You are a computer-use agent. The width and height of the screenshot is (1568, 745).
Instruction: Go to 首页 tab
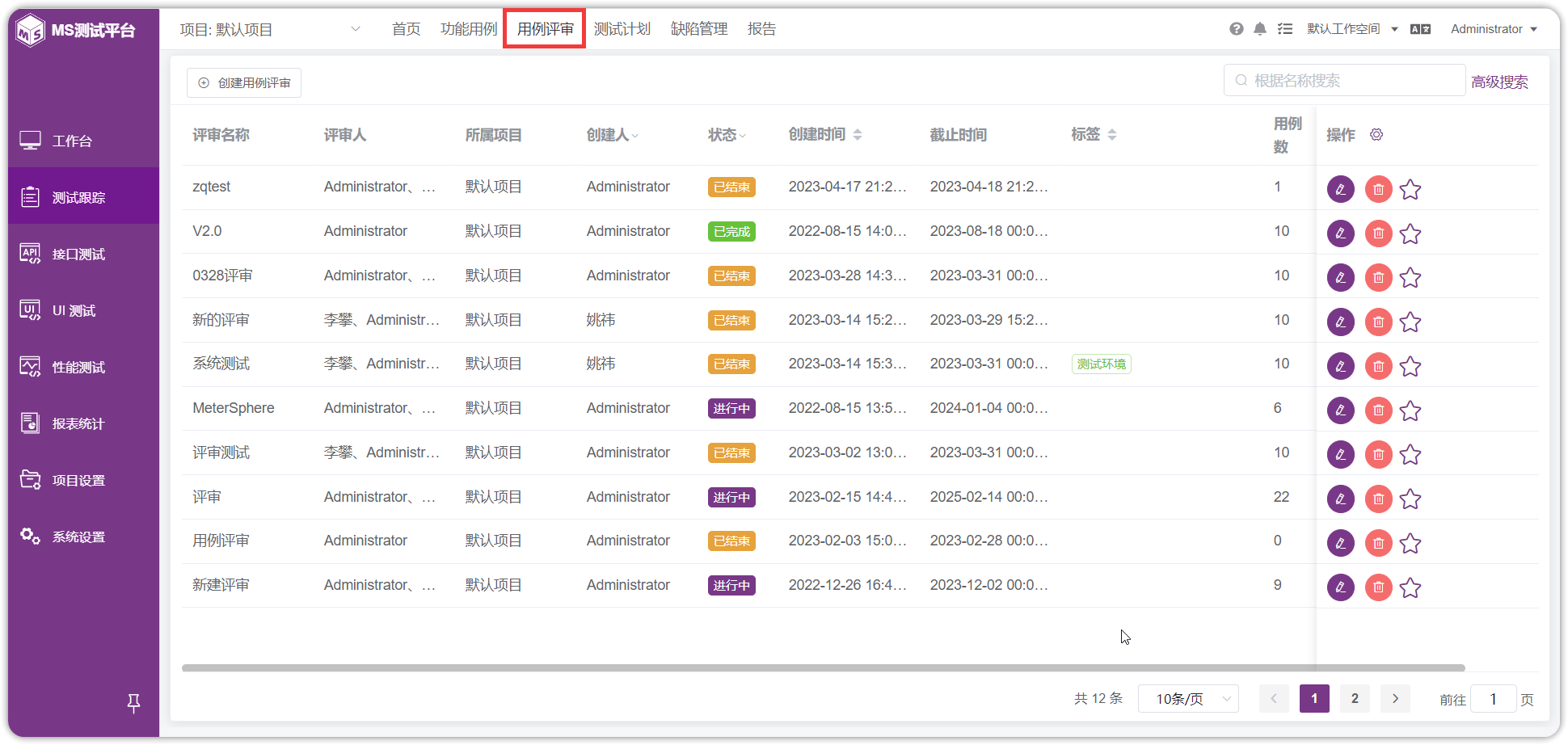pos(406,29)
